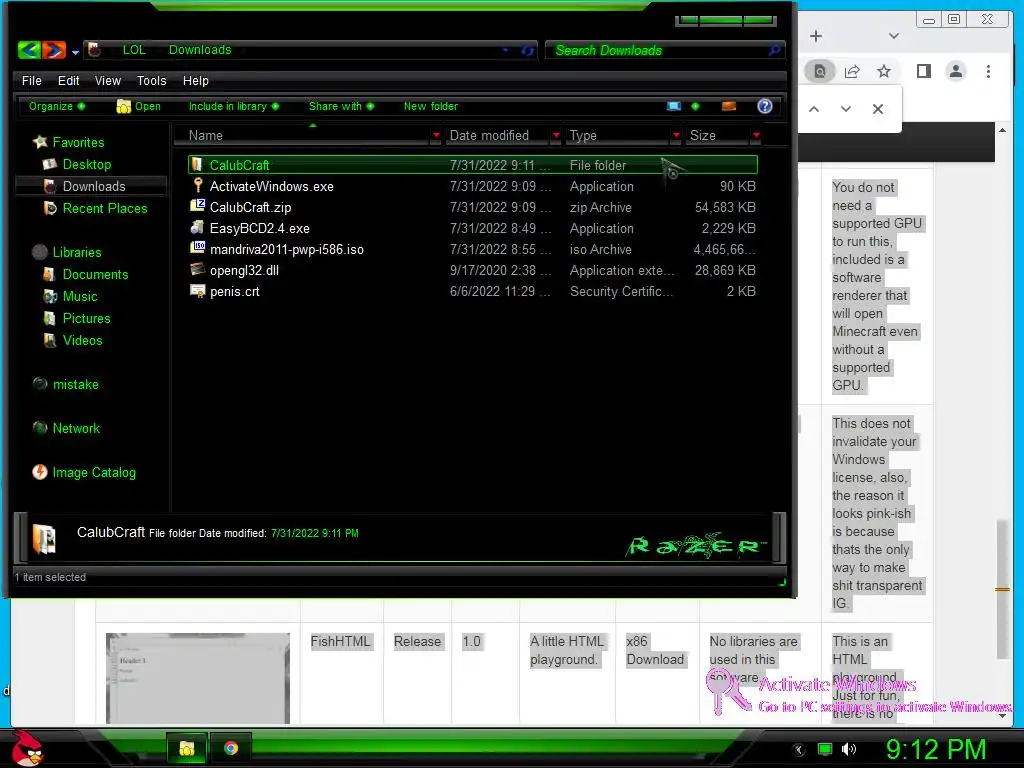Select the opengl32.dll file icon
The height and width of the screenshot is (768, 1024).
[197, 270]
